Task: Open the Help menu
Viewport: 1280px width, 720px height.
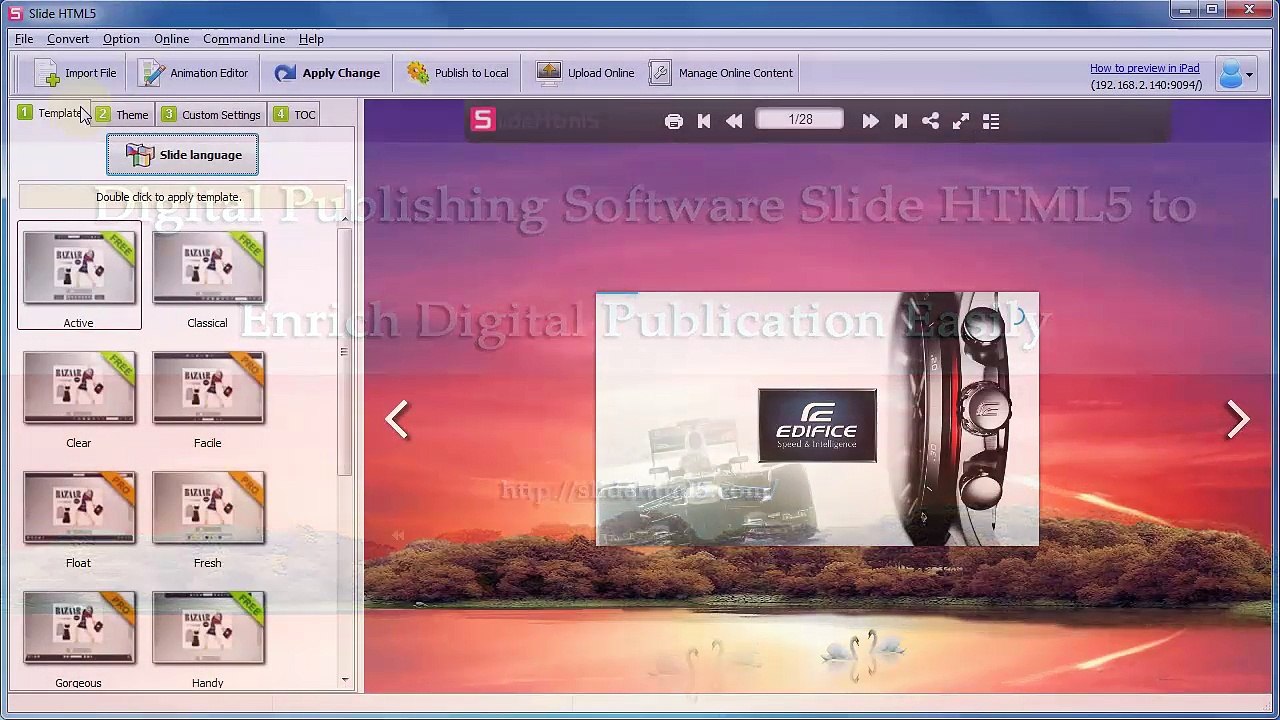Action: [x=311, y=39]
